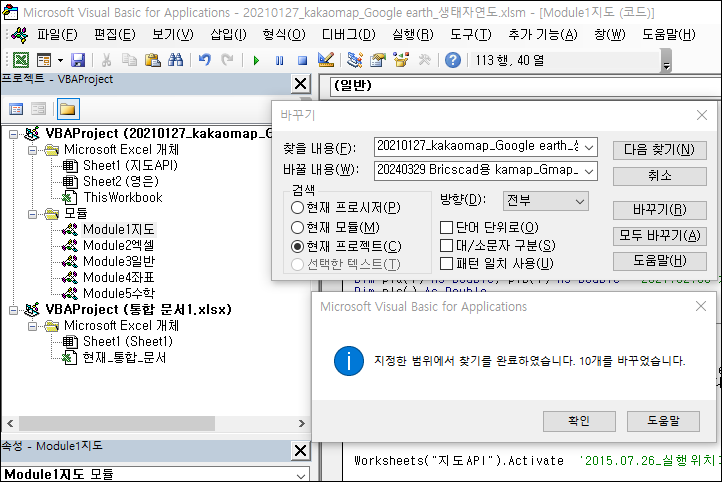Click 모두 바꾸기(A) button
722x482 pixels.
pos(659,236)
